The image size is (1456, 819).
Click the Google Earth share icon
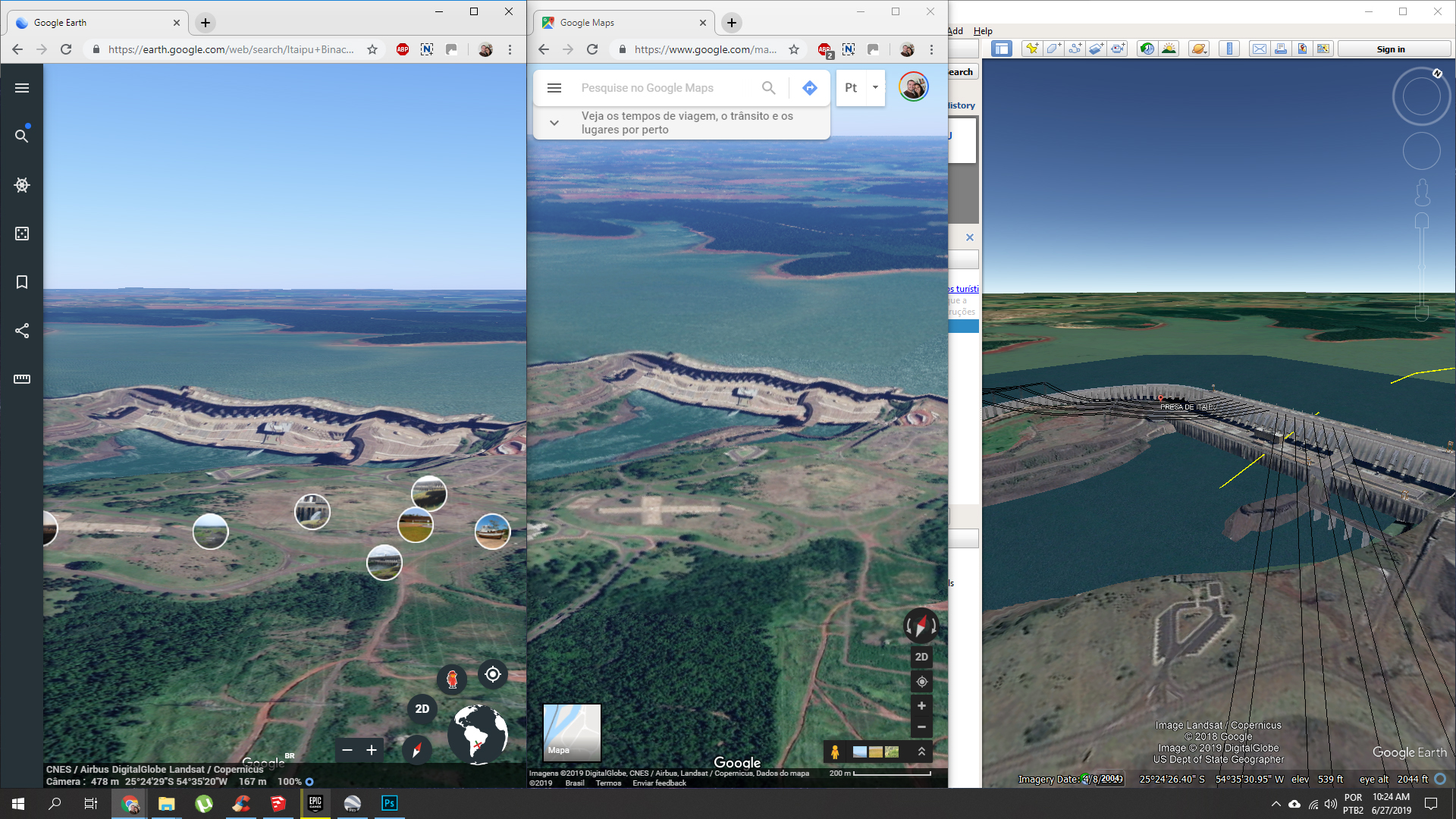point(21,330)
